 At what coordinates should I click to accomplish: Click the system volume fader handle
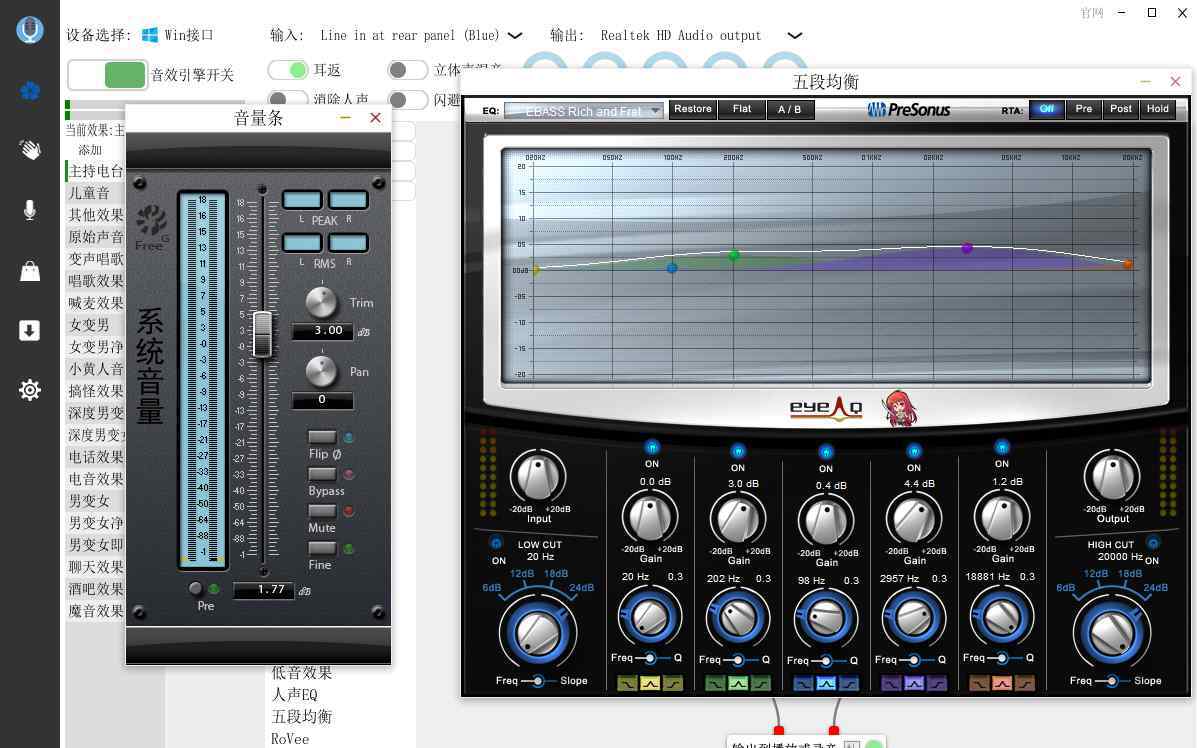[263, 334]
